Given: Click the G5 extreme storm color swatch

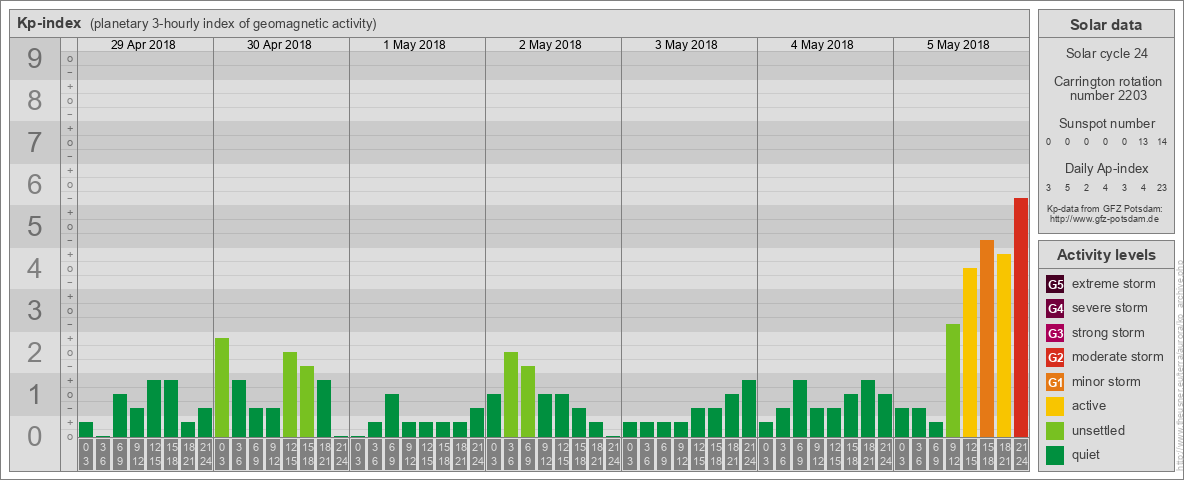Looking at the screenshot, I should point(1056,285).
